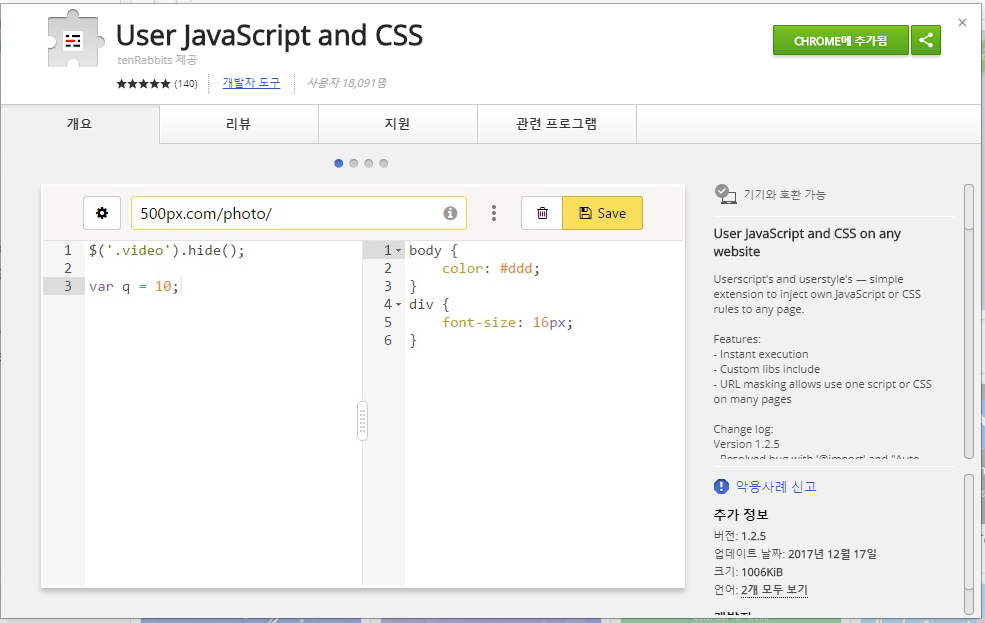Click the info icon in URL field
Image resolution: width=985 pixels, height=623 pixels.
(x=450, y=213)
